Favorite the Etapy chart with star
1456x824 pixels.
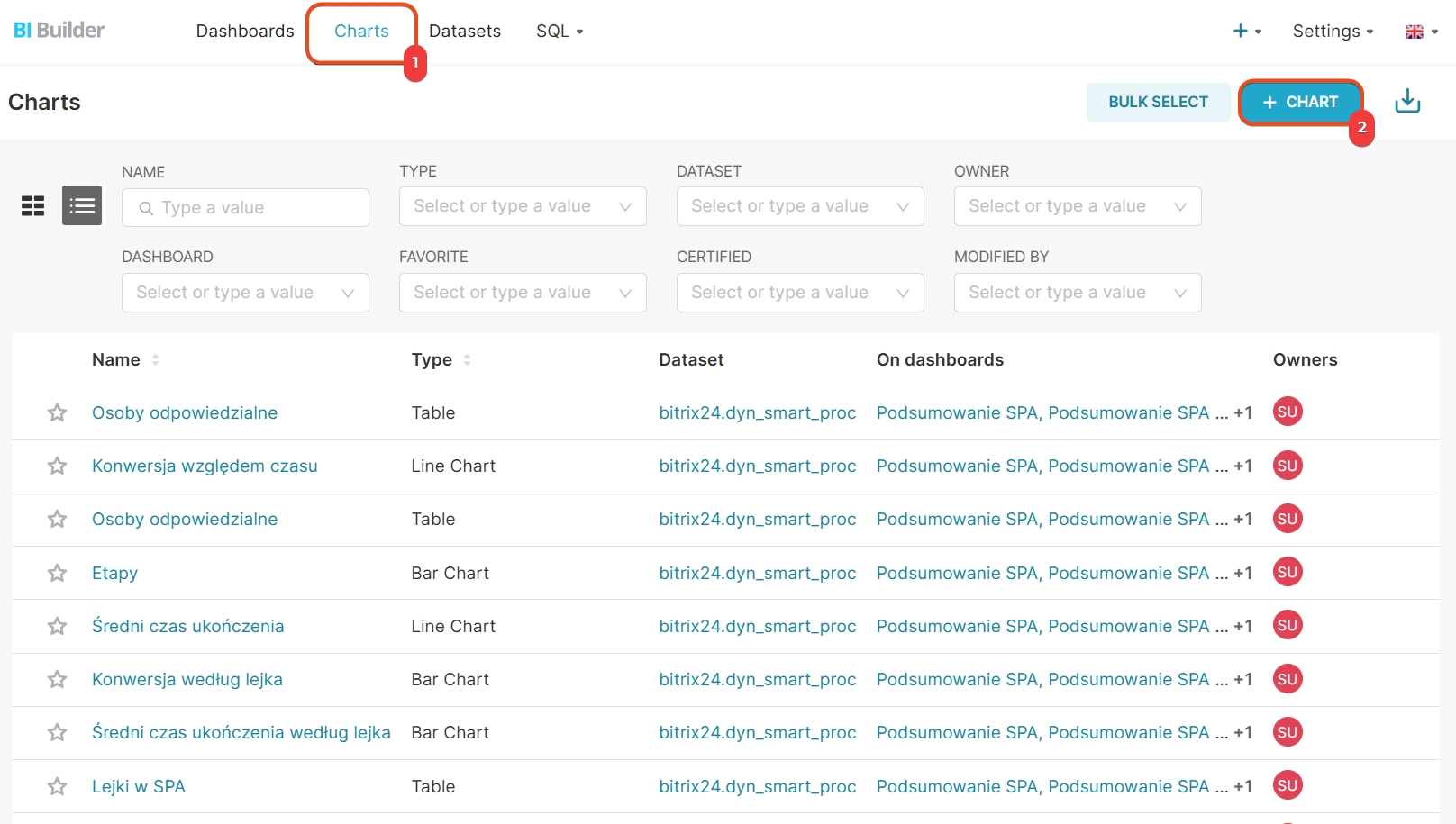point(58,574)
